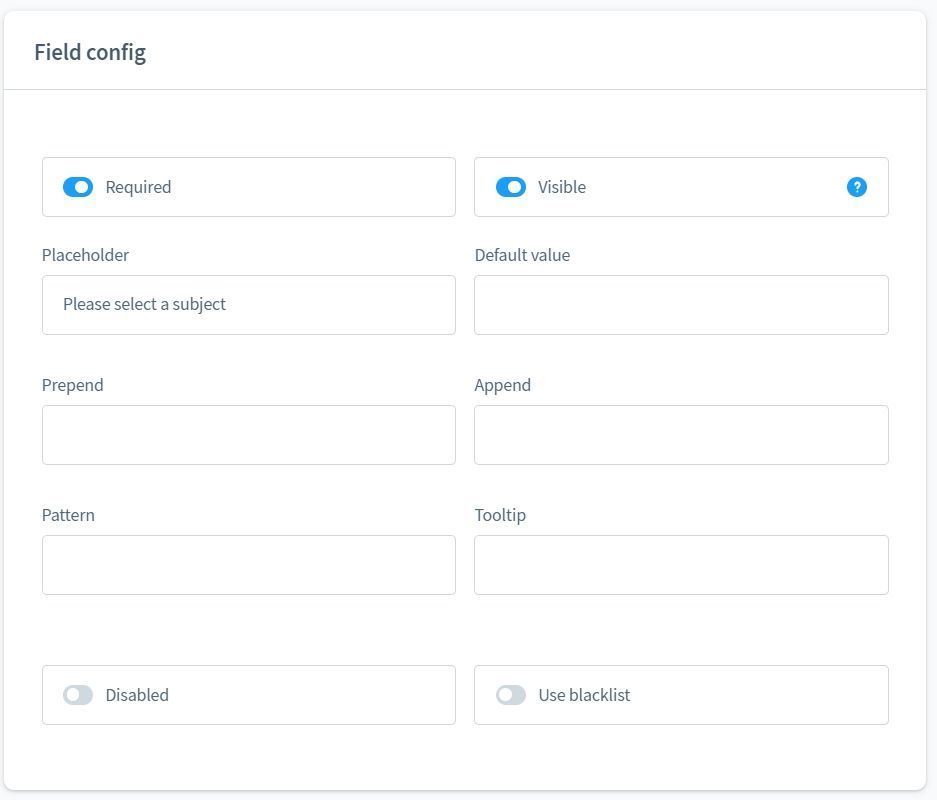The width and height of the screenshot is (937, 800).
Task: Click the Placeholder input with 'Please select a subject'
Action: click(248, 305)
